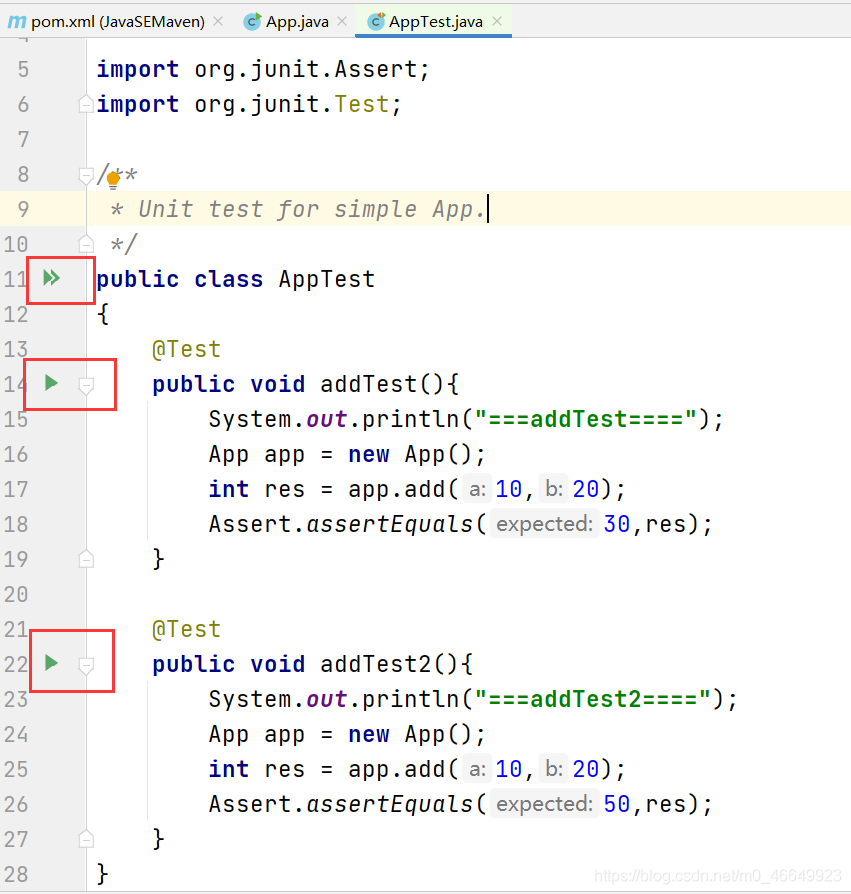The width and height of the screenshot is (851, 894).
Task: Collapse the import block at line 6
Action: [x=85, y=104]
